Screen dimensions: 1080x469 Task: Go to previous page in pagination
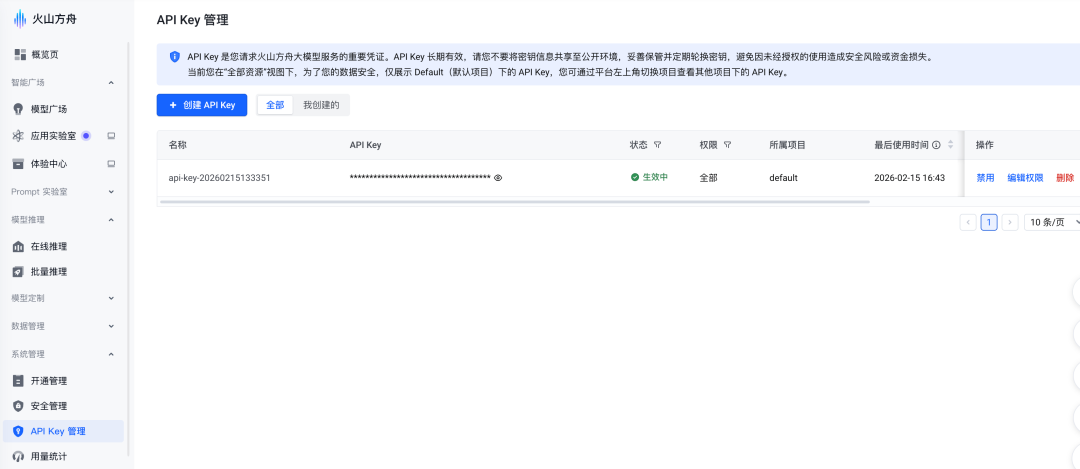[x=968, y=222]
